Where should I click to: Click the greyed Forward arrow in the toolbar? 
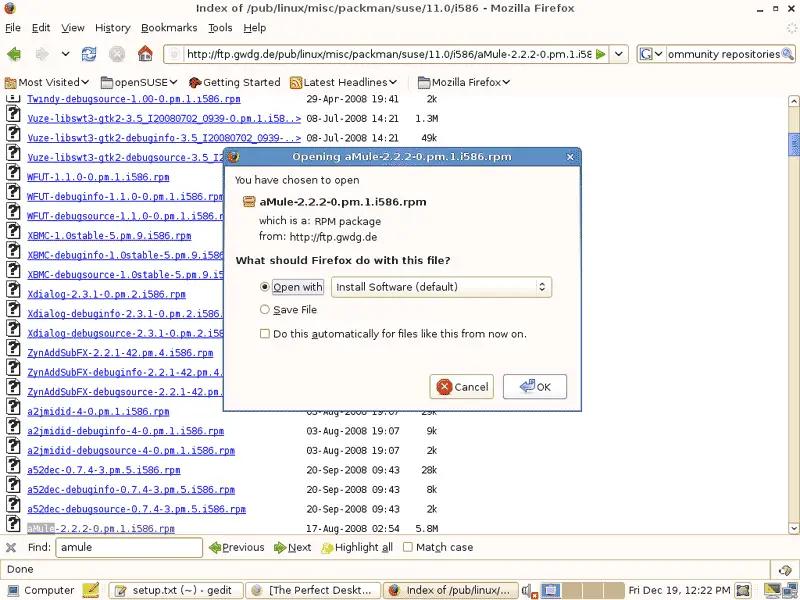click(x=42, y=54)
